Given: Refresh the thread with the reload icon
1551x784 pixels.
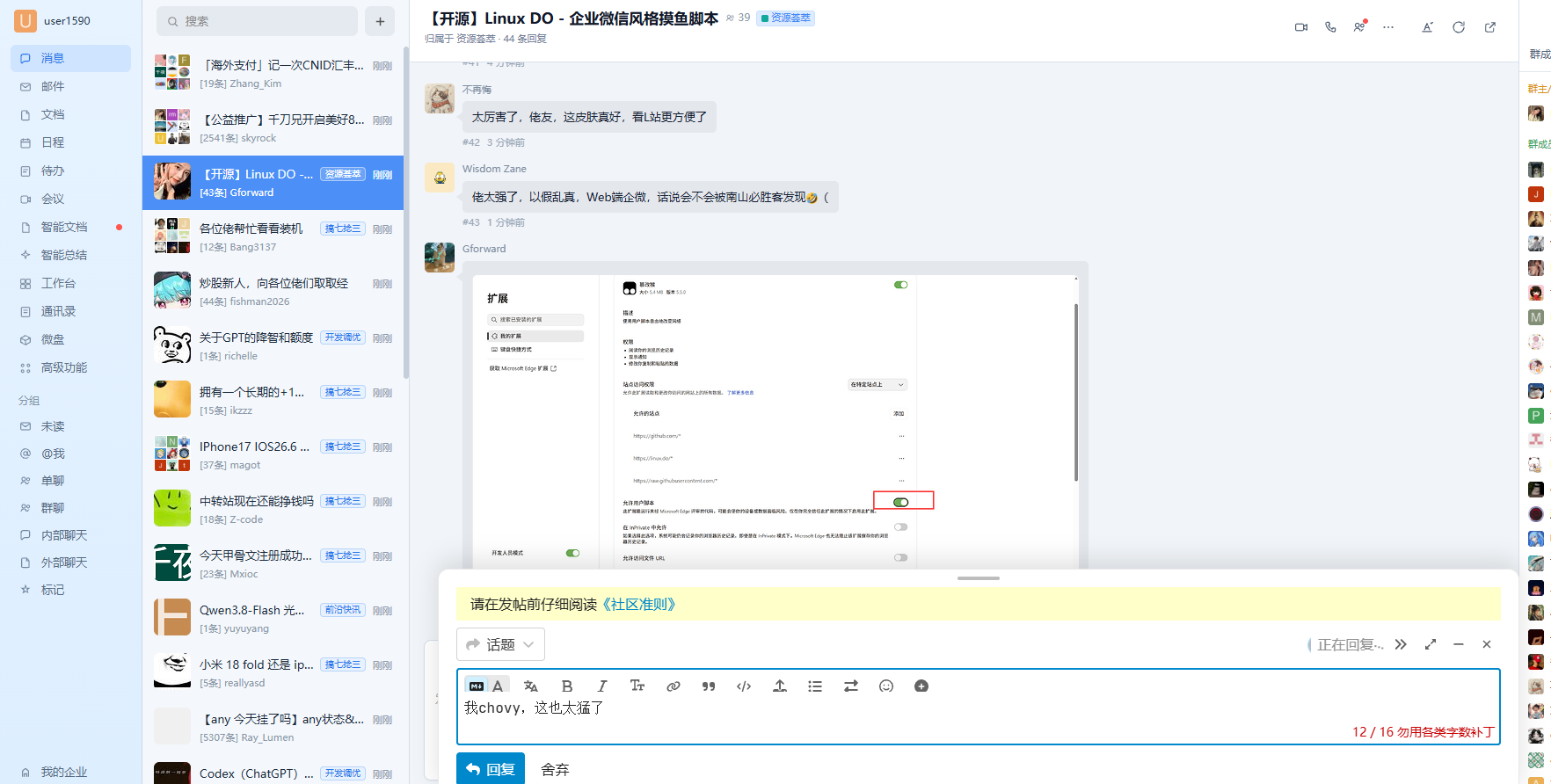Looking at the screenshot, I should 1459,27.
